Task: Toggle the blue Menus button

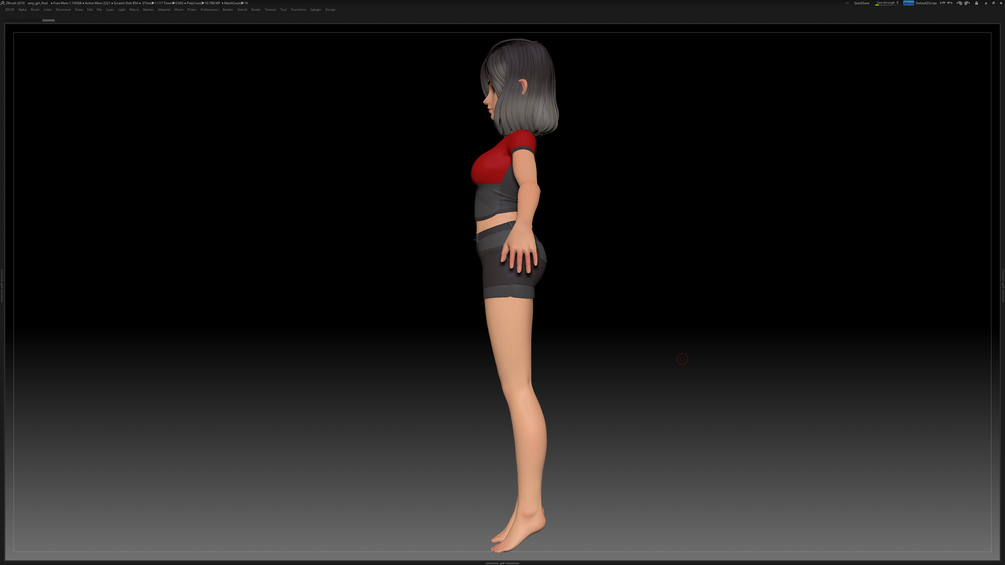Action: (x=908, y=3)
